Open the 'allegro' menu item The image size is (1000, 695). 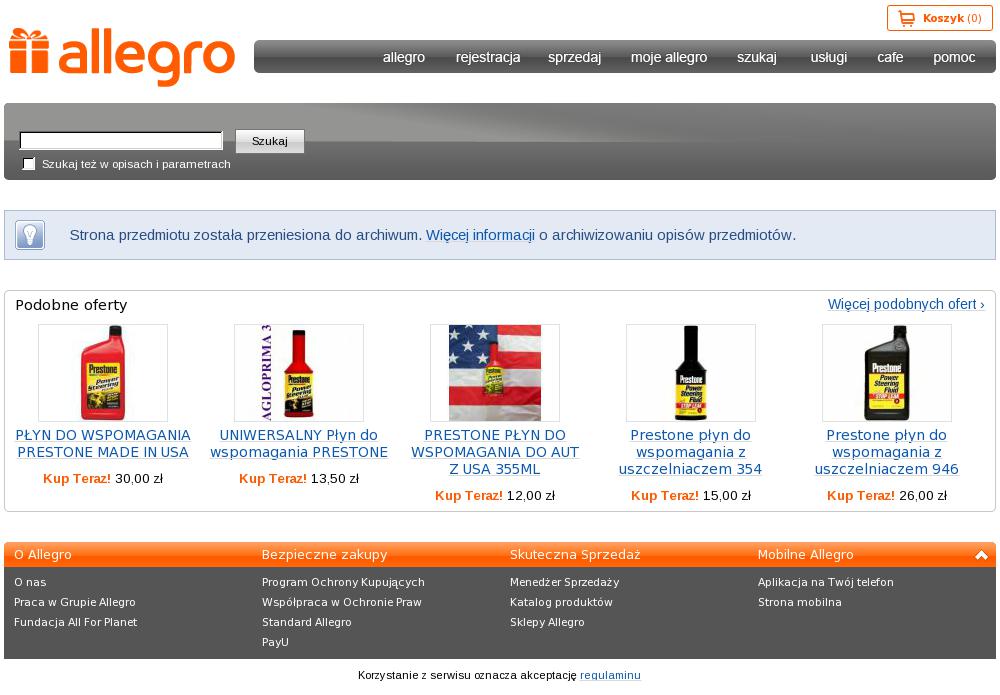click(404, 57)
